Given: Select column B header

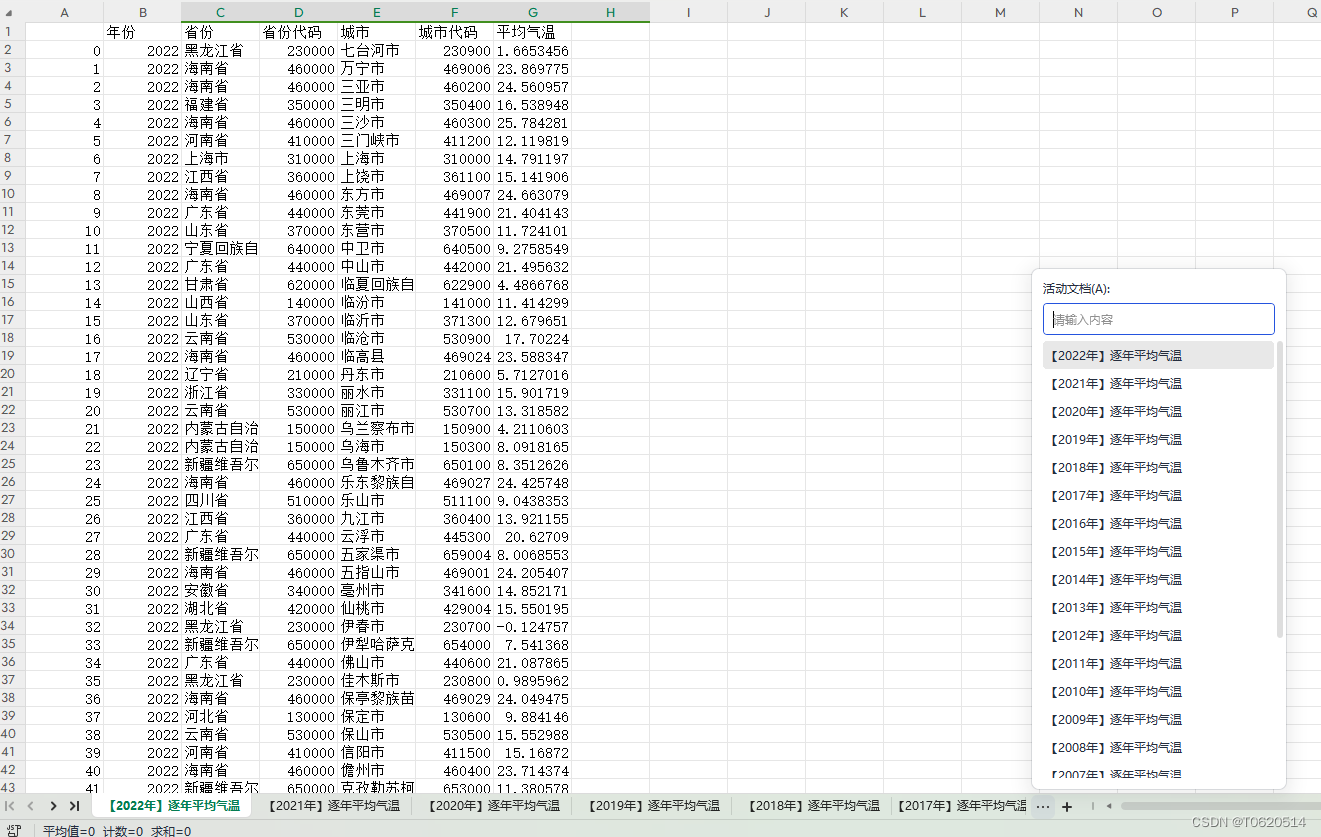Looking at the screenshot, I should pos(142,12).
